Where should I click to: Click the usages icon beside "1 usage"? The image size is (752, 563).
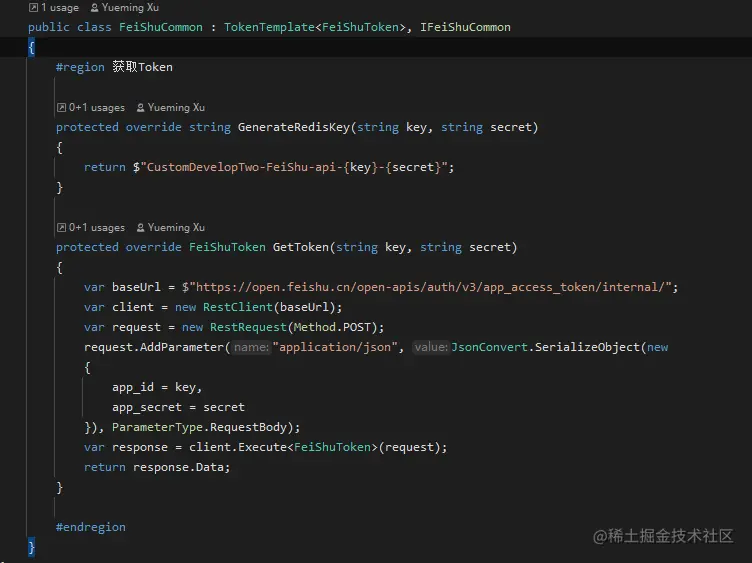coord(33,8)
